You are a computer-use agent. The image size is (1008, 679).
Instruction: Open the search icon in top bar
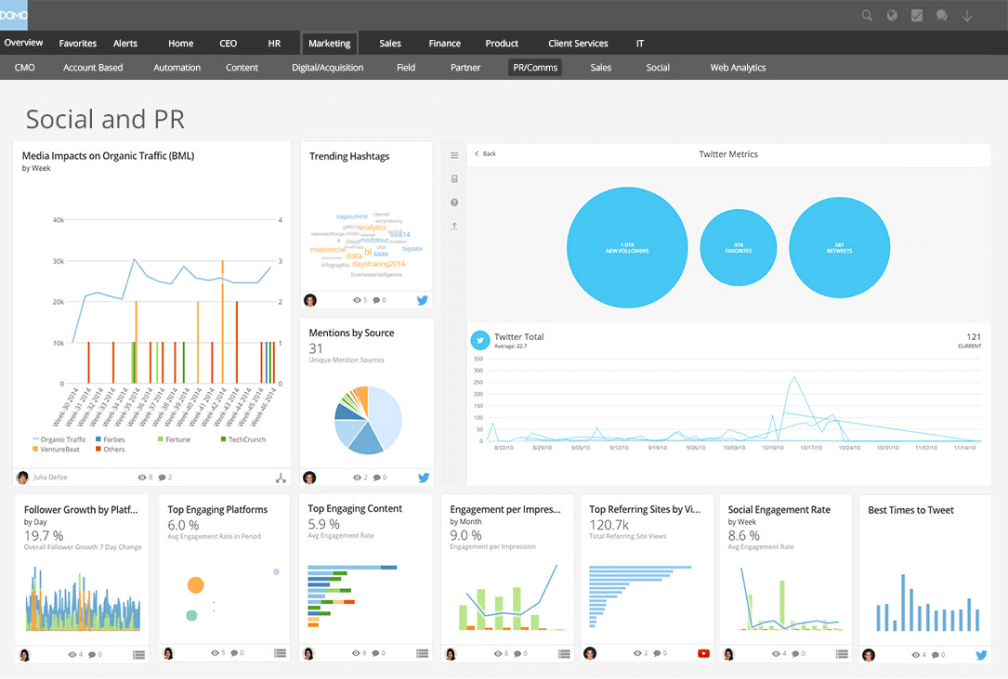867,16
